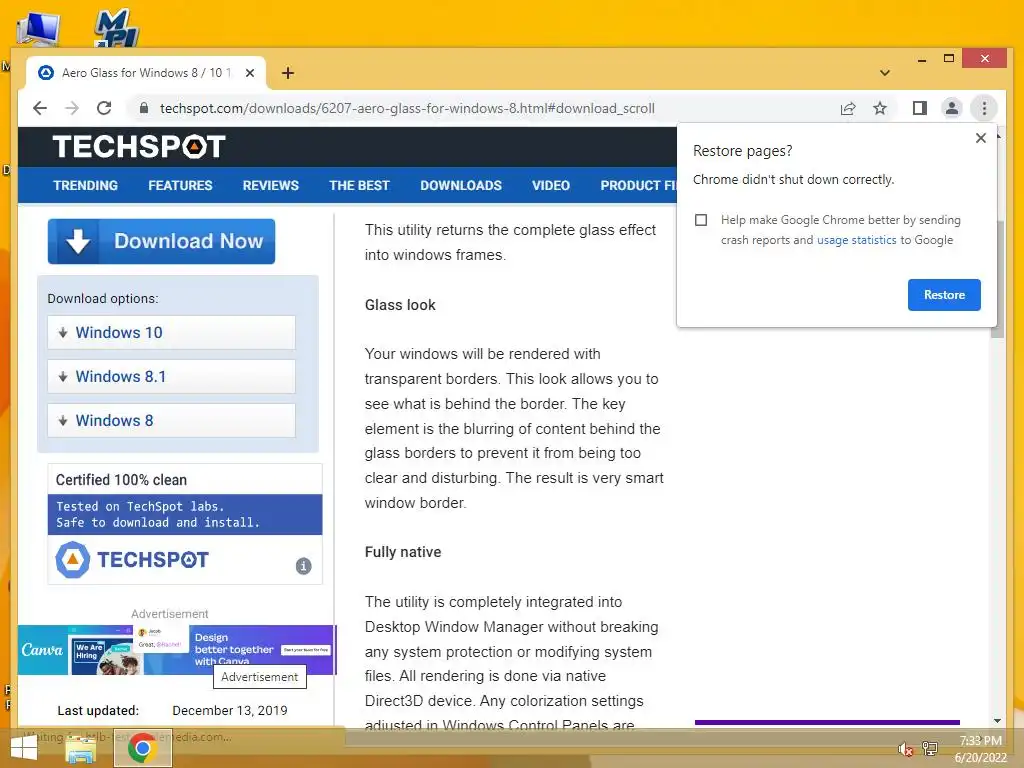Click the 'December 13, 2019' date
The width and height of the screenshot is (1024, 768).
click(229, 711)
